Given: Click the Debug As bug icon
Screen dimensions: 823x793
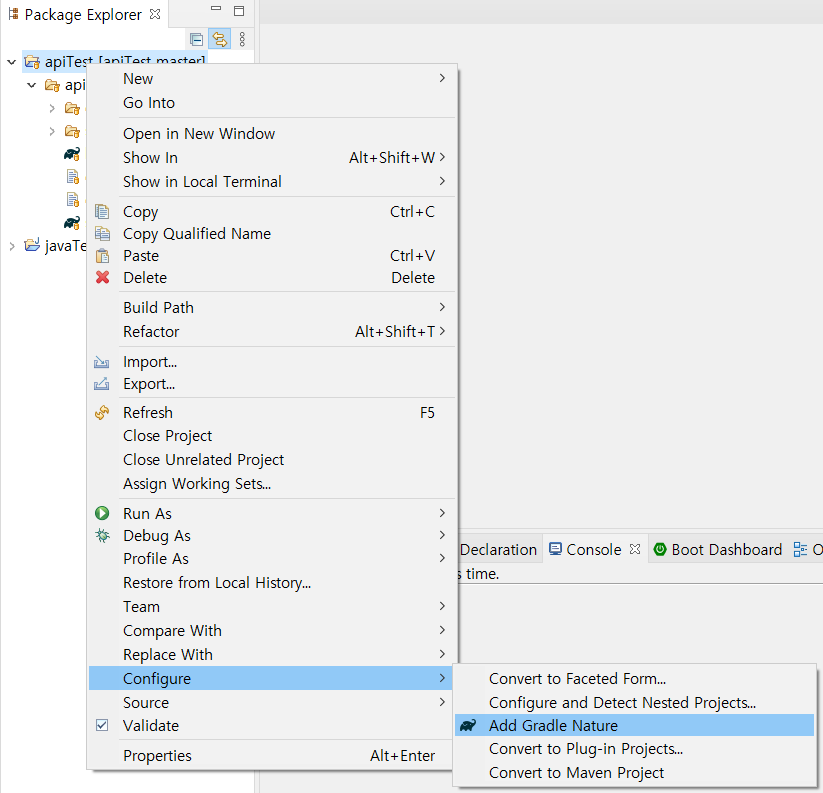Looking at the screenshot, I should pyautogui.click(x=101, y=536).
